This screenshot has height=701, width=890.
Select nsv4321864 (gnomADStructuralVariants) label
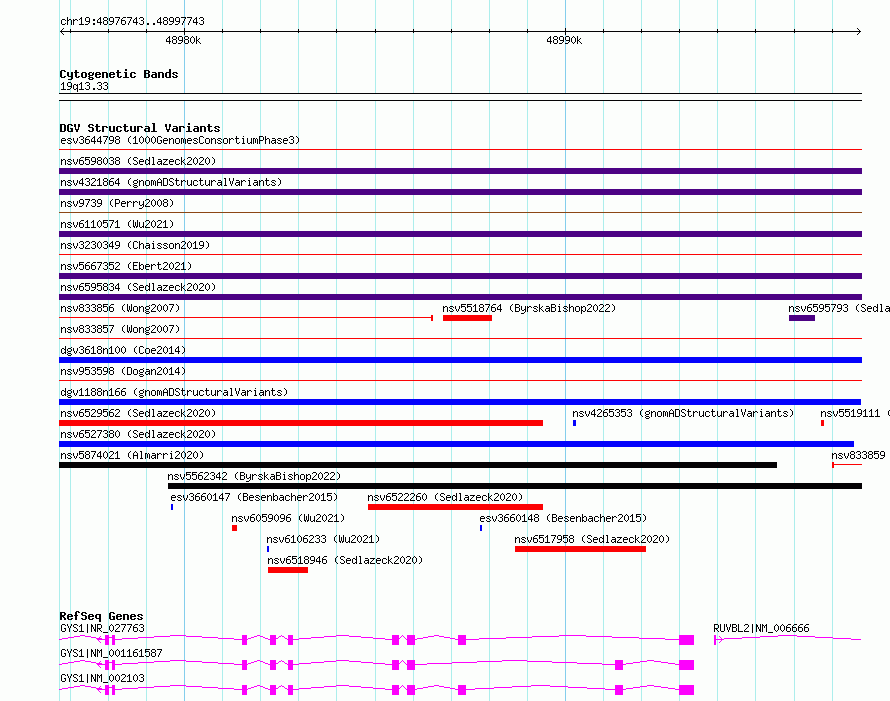[x=171, y=182]
